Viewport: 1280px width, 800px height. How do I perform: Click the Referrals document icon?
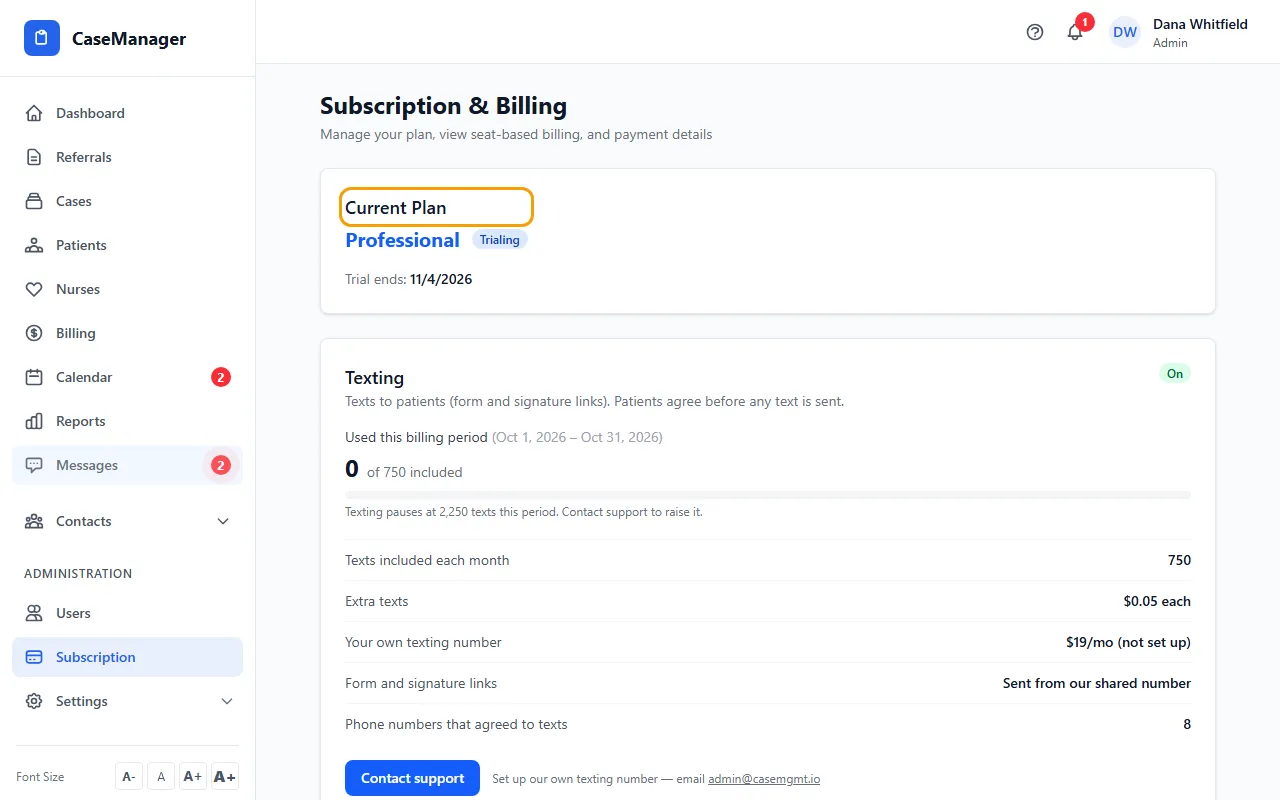(x=34, y=157)
